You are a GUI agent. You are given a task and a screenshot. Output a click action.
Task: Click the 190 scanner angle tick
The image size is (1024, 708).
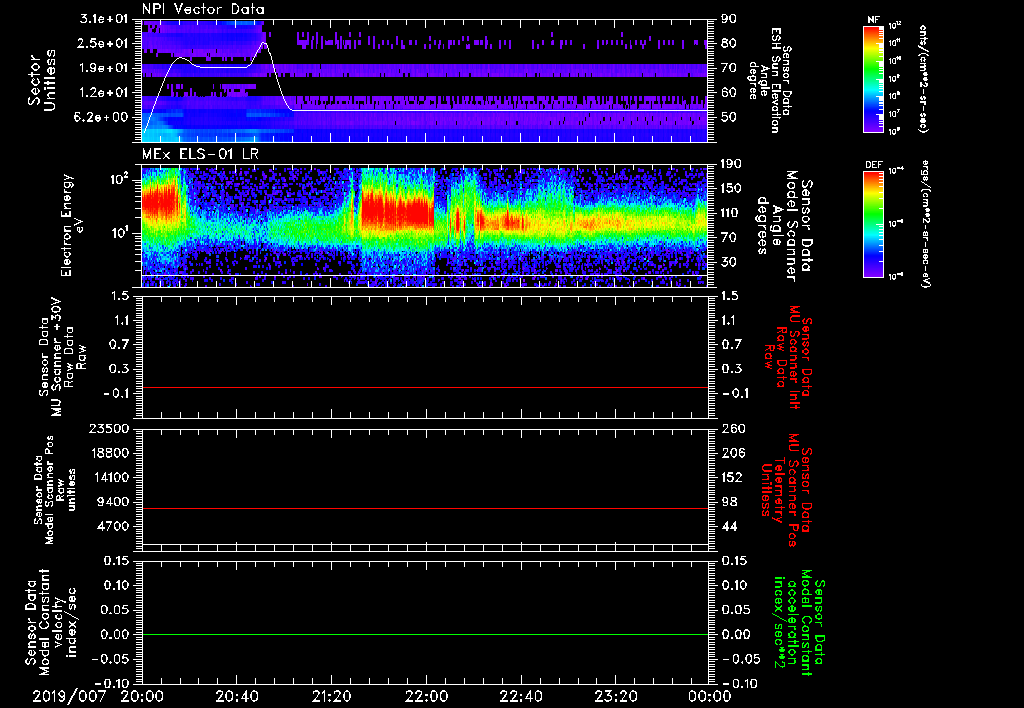pos(731,164)
